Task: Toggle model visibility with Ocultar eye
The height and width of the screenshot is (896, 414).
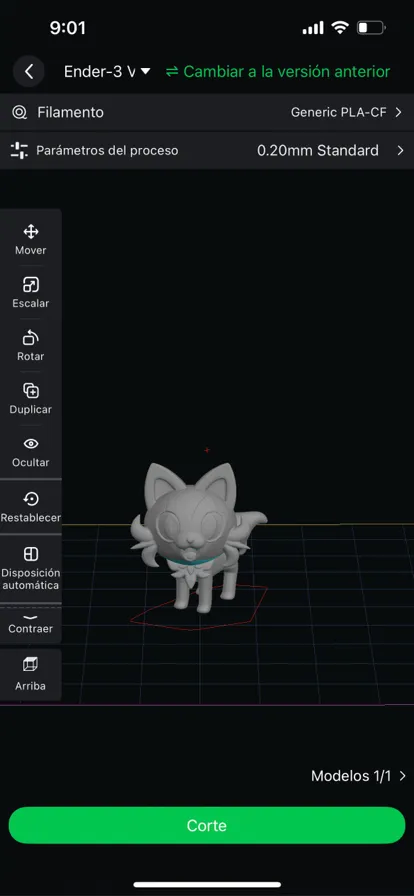Action: point(30,443)
